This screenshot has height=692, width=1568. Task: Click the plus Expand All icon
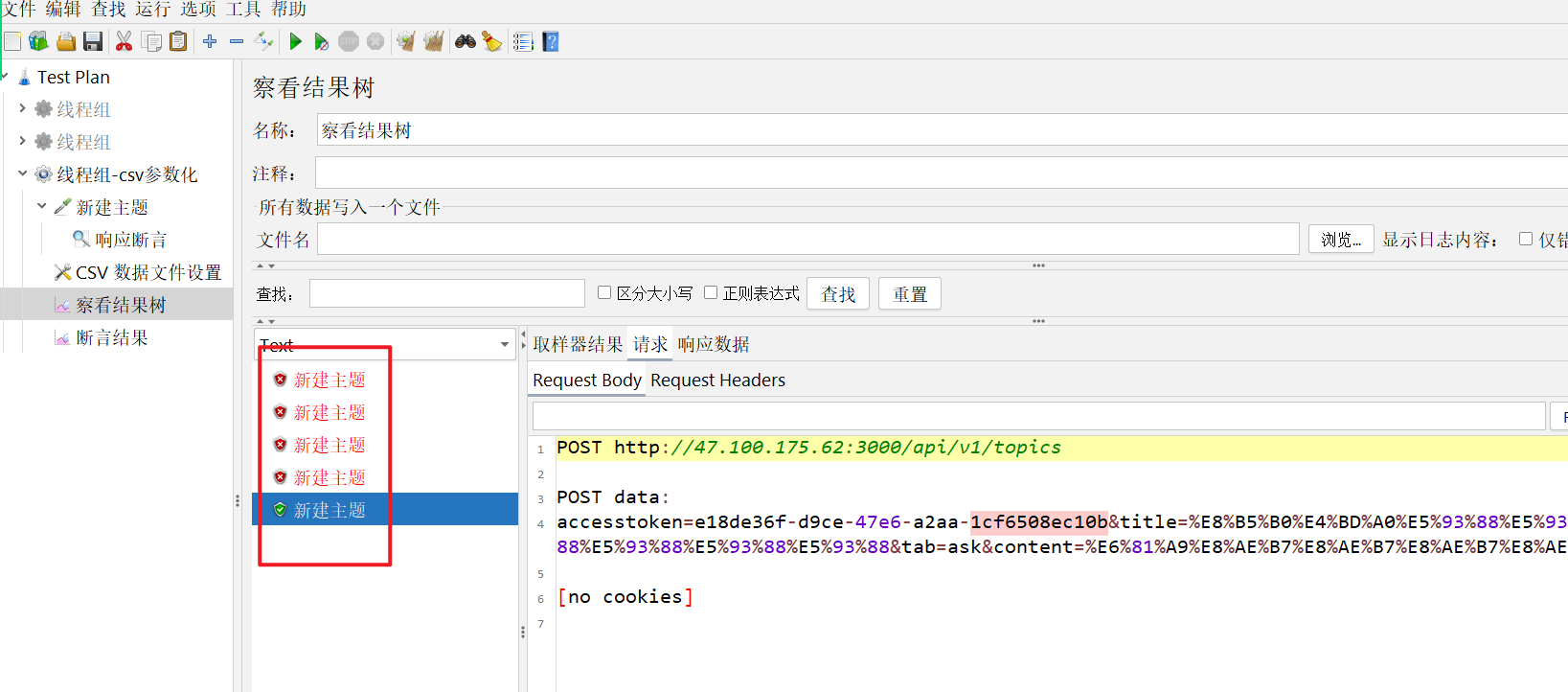pos(210,41)
